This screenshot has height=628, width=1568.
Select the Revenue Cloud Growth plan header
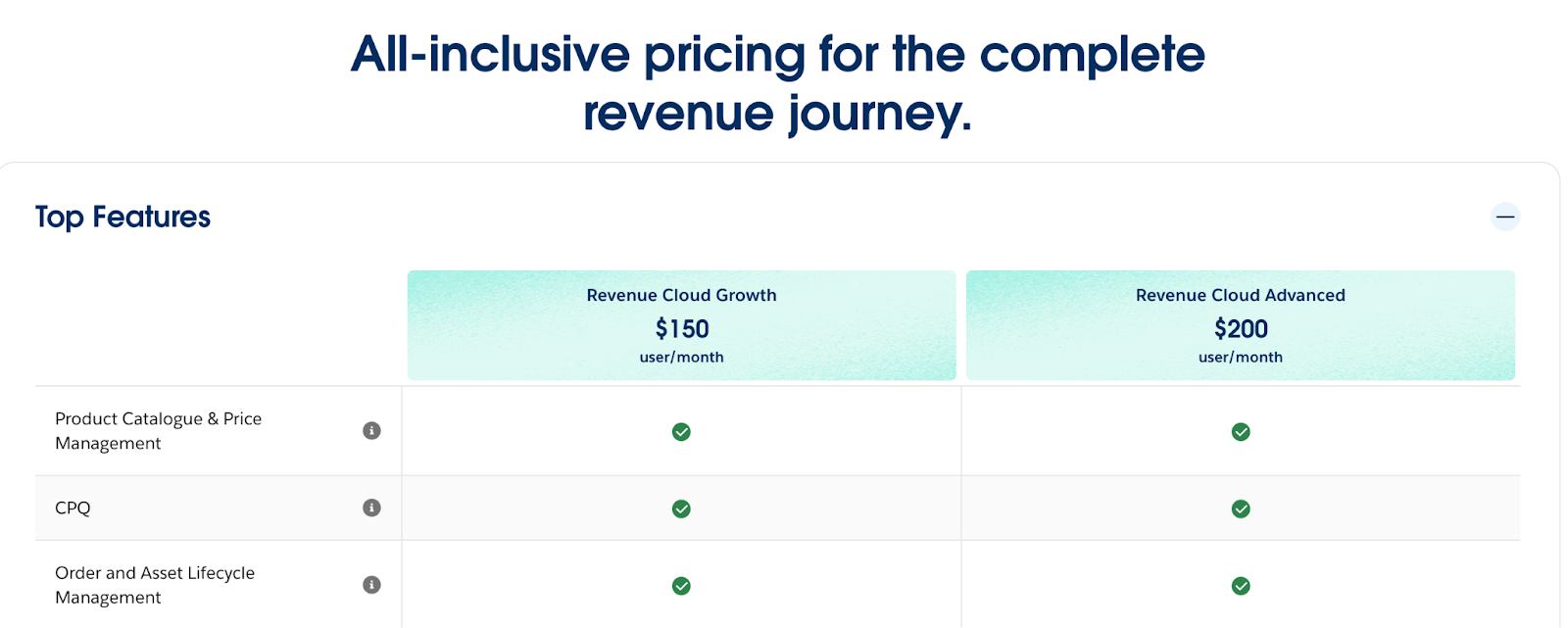[x=681, y=294]
